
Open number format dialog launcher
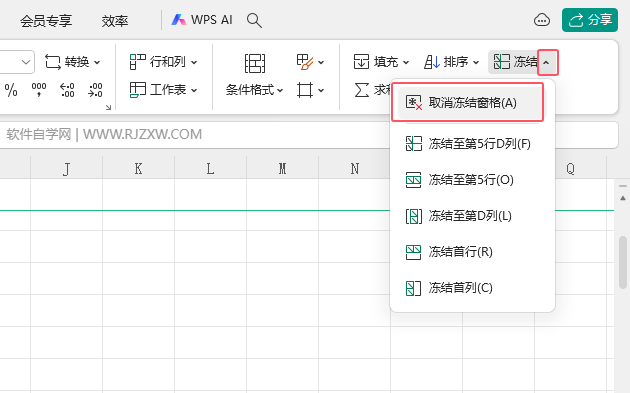tap(108, 107)
